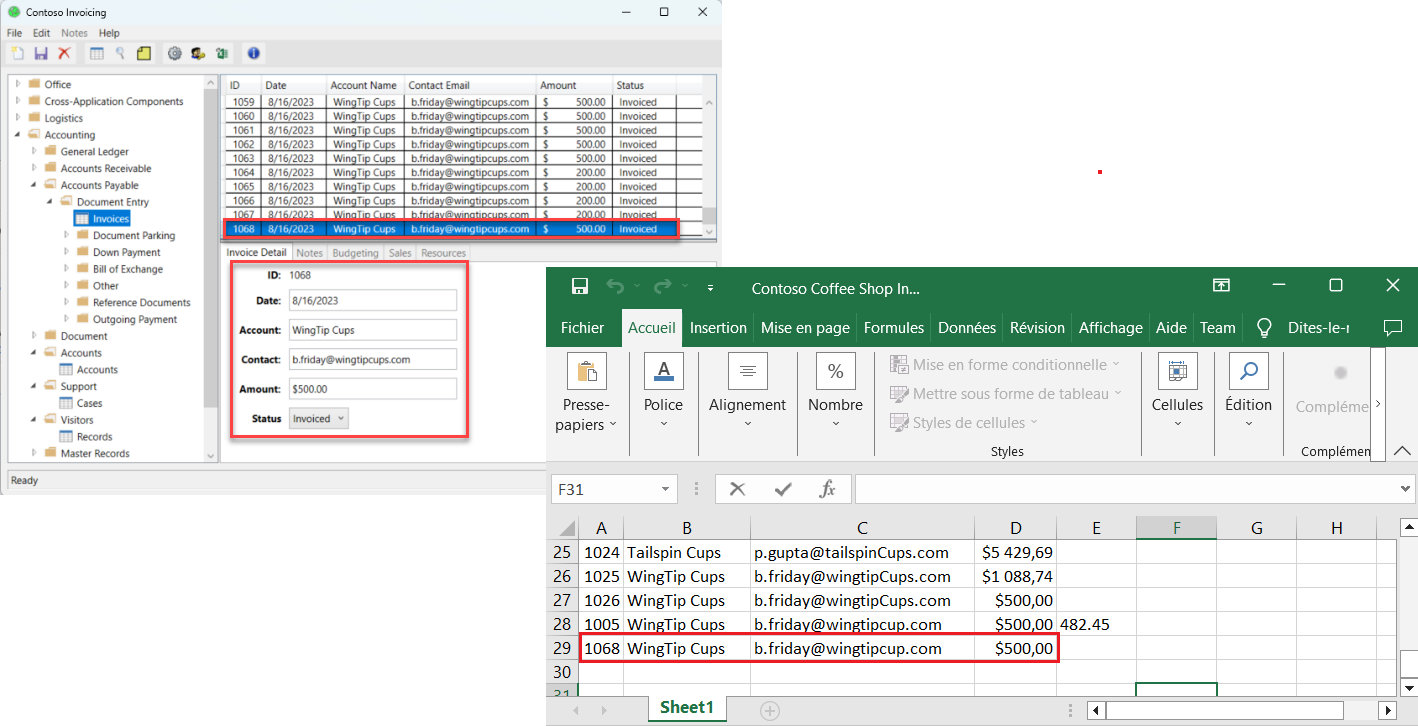Screen dimensions: 1418x726
Task: Click the New document icon in Contoso Invoicing toolbar
Action: (x=18, y=53)
